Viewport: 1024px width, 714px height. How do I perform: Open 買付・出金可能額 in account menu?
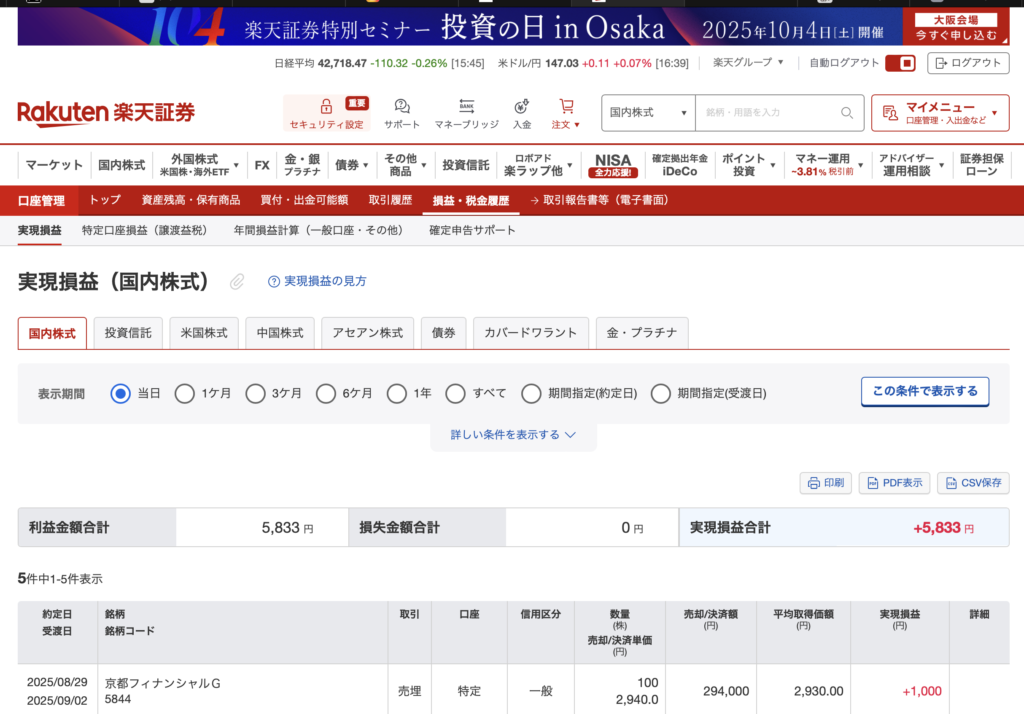pos(304,201)
